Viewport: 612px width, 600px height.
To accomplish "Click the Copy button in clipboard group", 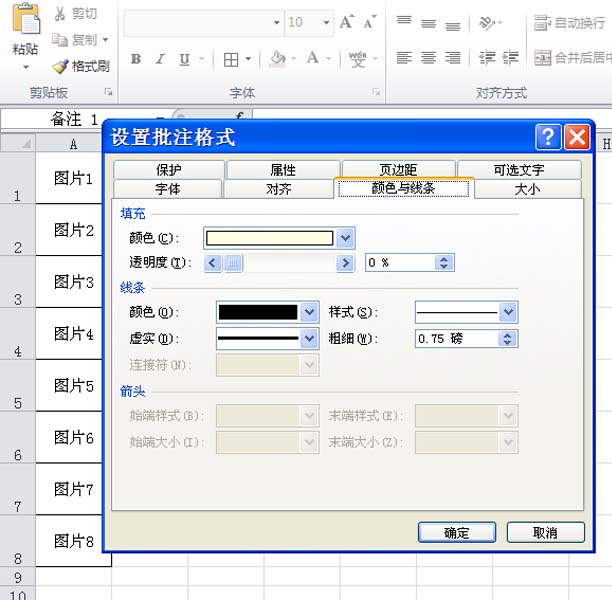I will tap(75, 39).
